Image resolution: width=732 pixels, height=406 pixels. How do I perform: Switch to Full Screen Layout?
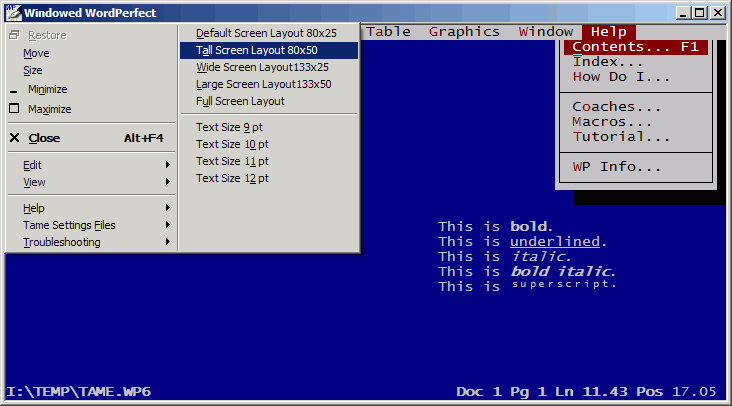(x=240, y=101)
